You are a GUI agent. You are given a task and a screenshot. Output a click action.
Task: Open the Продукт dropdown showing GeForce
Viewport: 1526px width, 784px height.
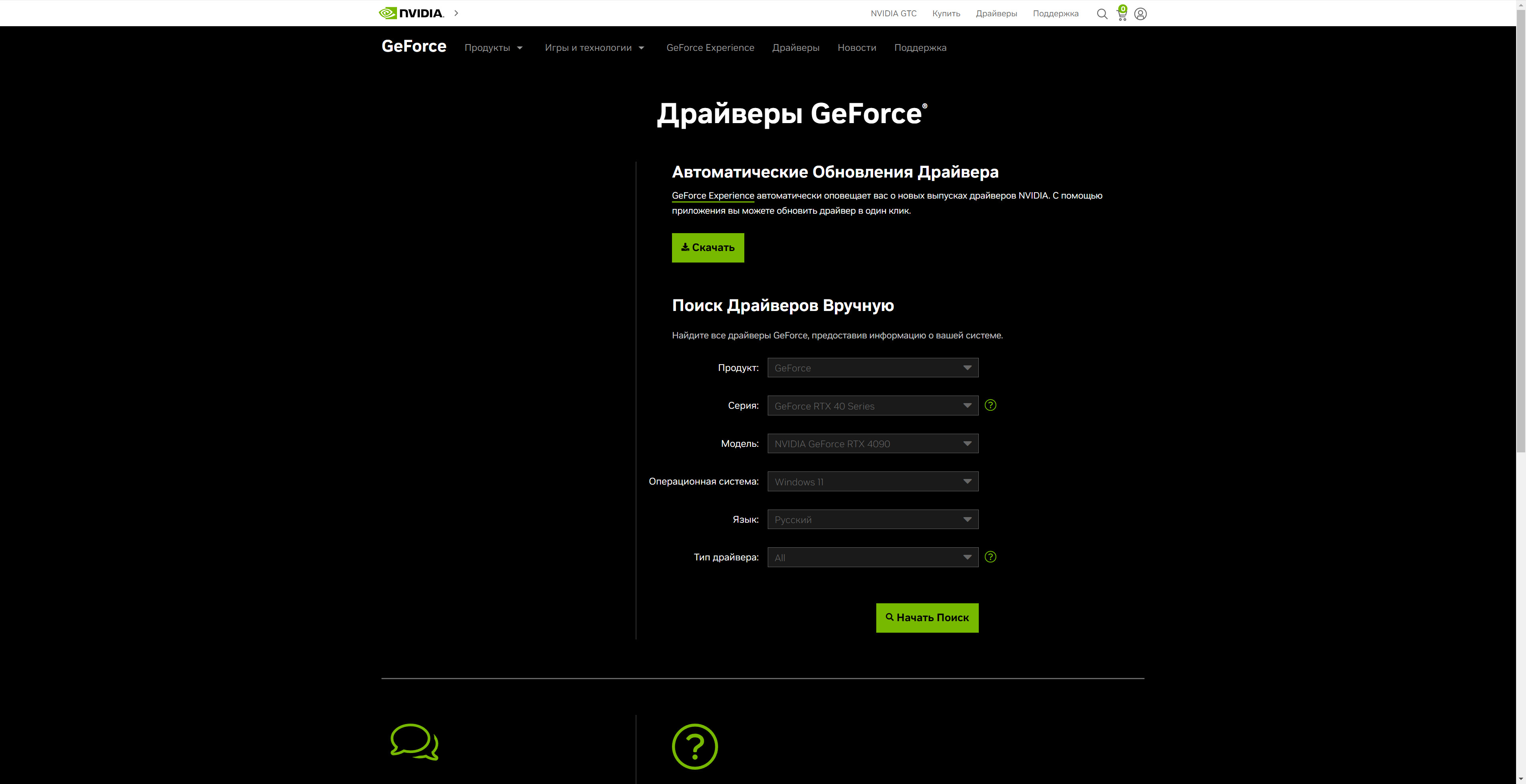[x=872, y=367]
